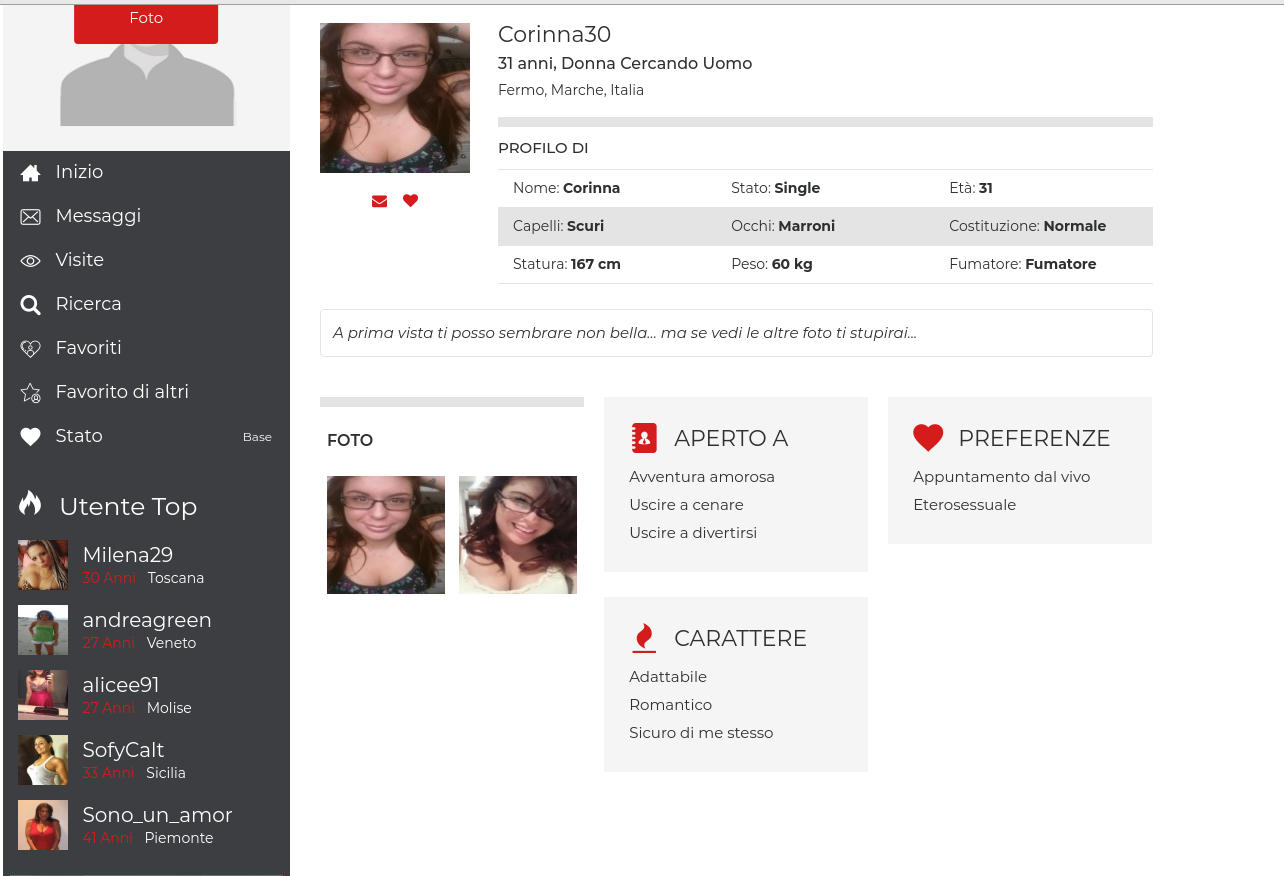Click the alicee91 avatar thumbnail
Image resolution: width=1284 pixels, height=876 pixels.
point(43,695)
